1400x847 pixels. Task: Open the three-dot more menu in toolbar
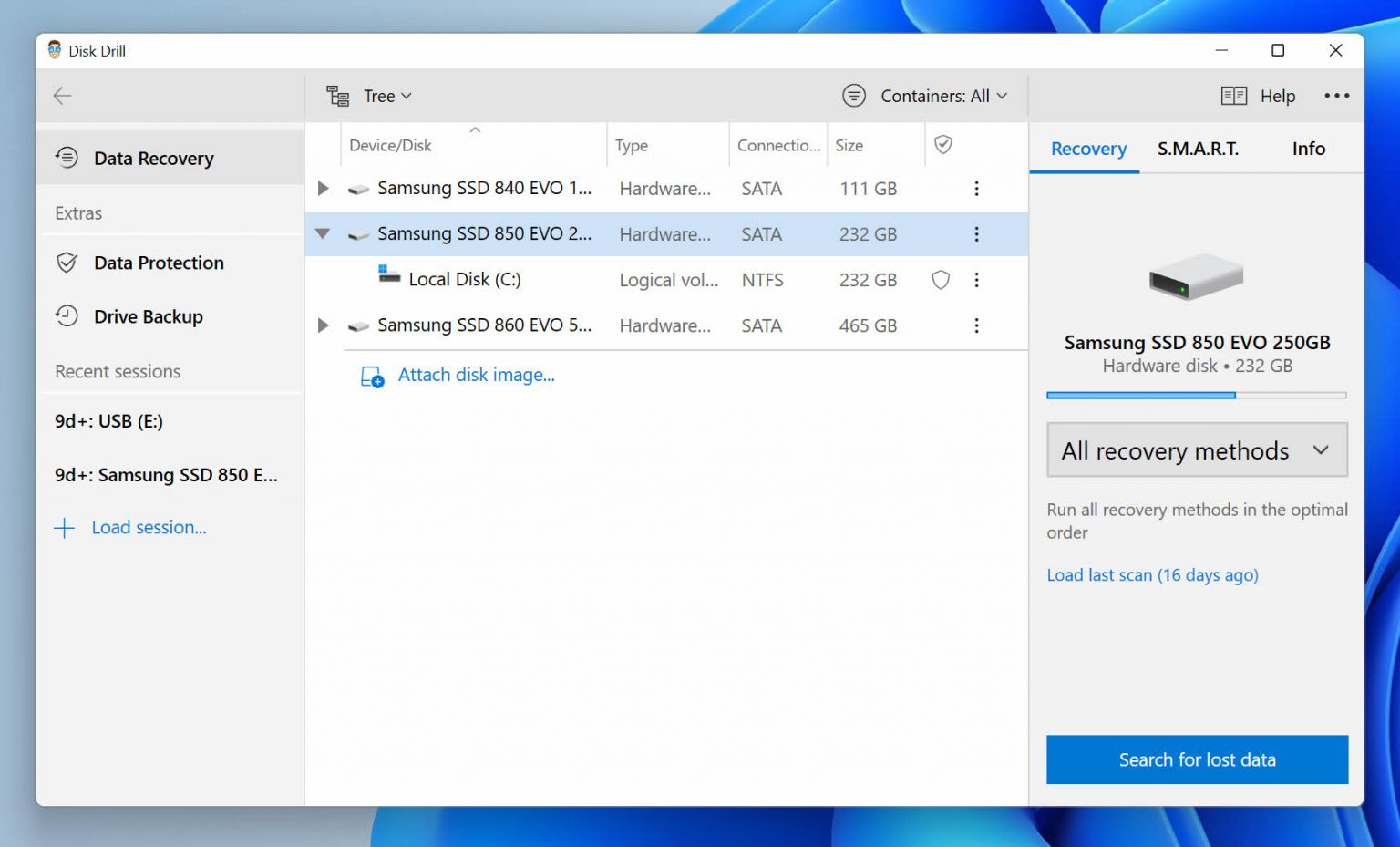pyautogui.click(x=1337, y=96)
